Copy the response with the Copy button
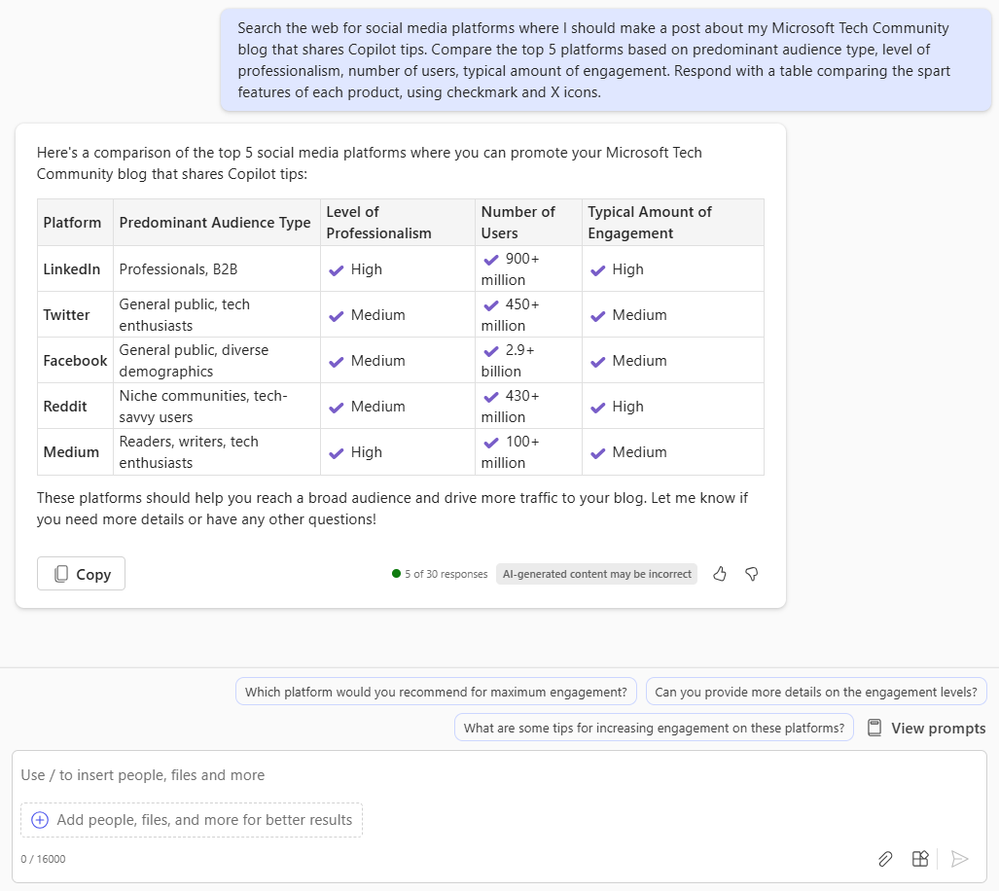The width and height of the screenshot is (999, 891). pos(81,574)
